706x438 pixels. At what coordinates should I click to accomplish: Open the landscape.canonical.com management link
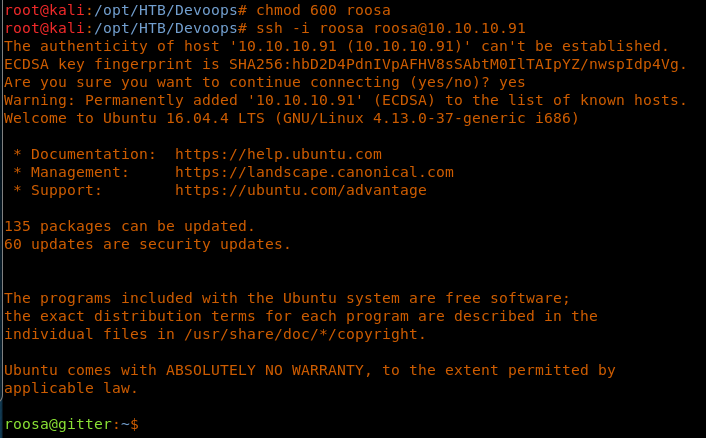coord(314,172)
